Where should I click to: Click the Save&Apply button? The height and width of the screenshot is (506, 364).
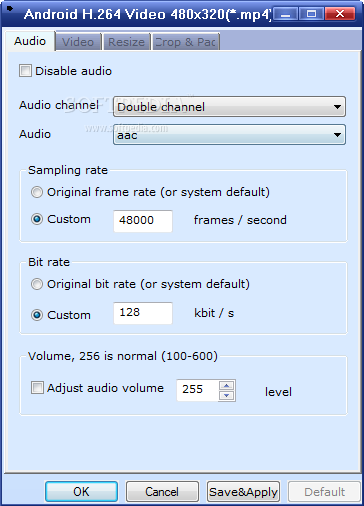point(243,492)
